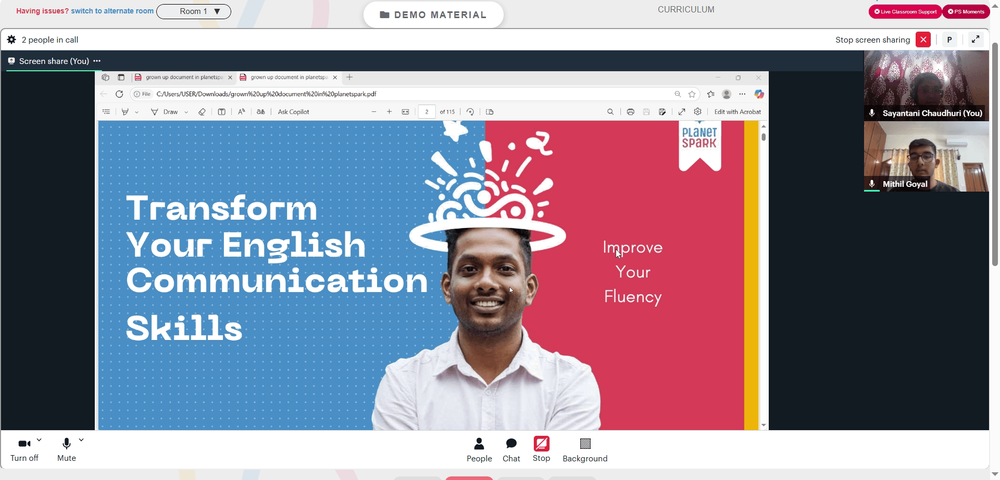Open Edge workspaces icon

[x=106, y=77]
